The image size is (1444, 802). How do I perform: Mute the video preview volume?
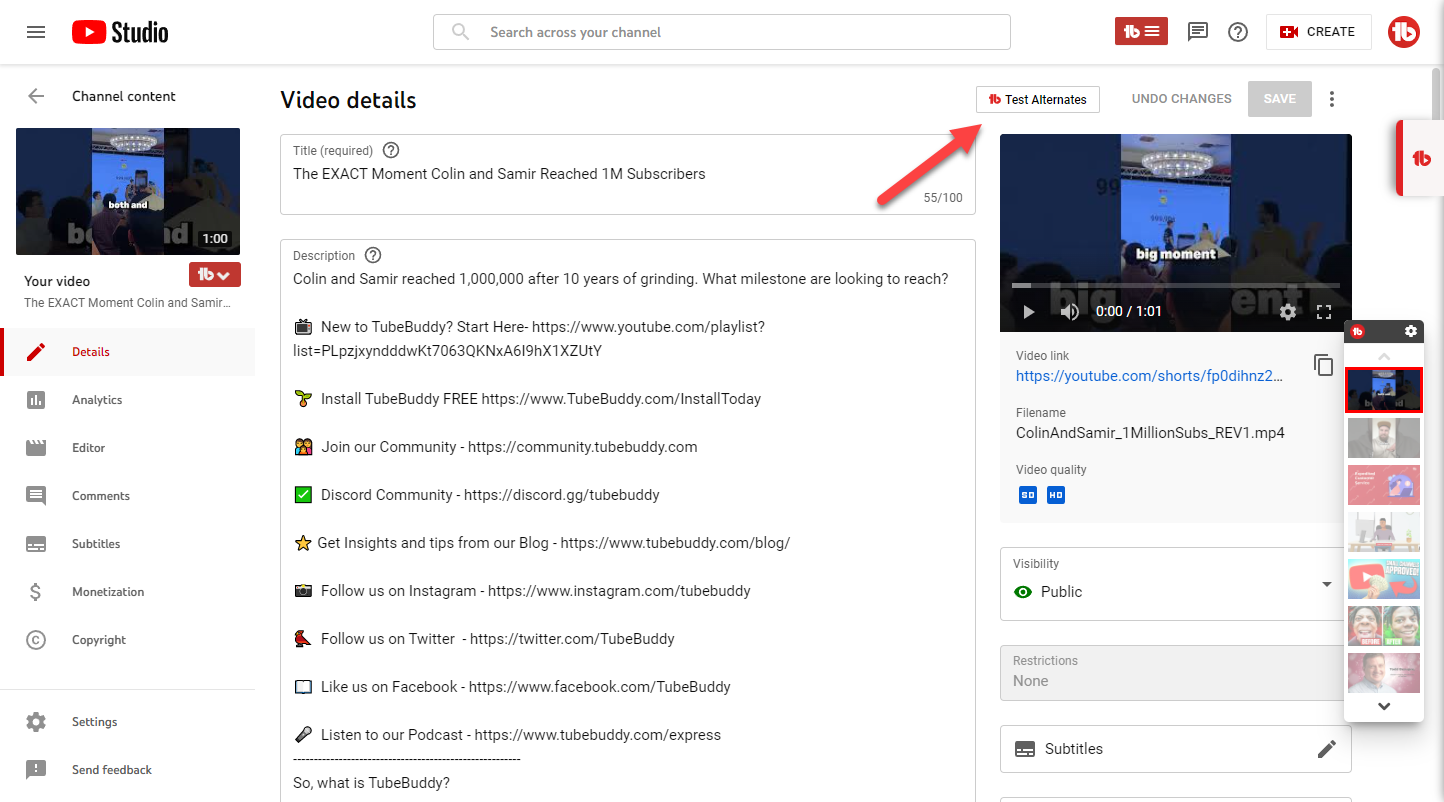click(1069, 311)
